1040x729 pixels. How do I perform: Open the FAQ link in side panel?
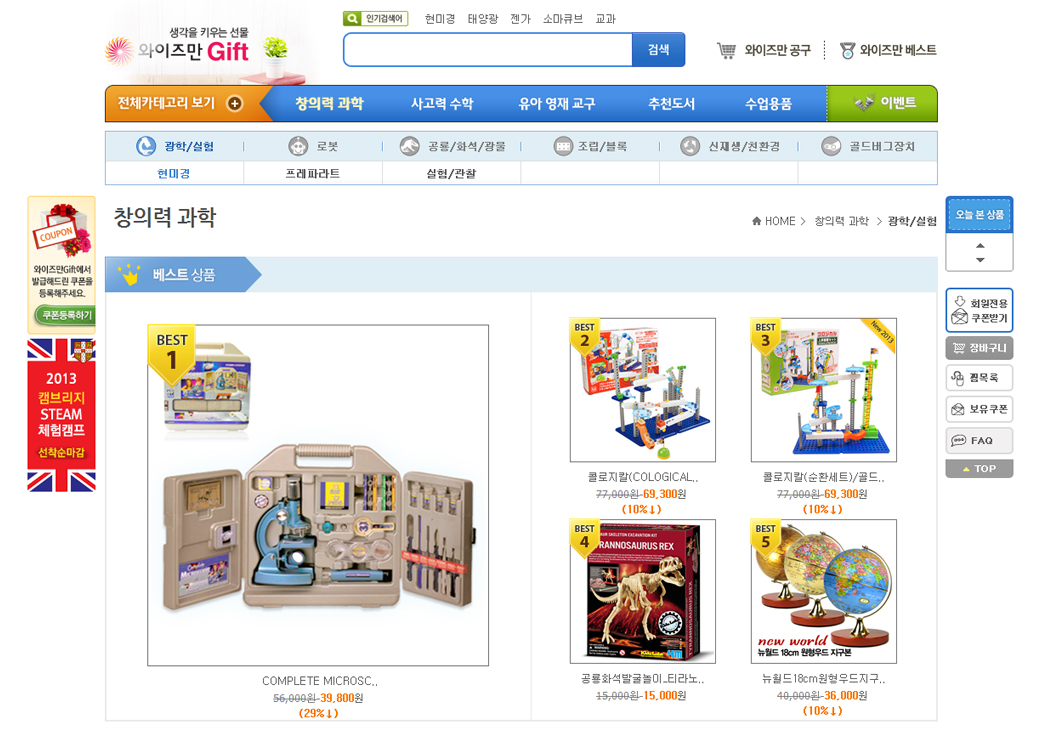pos(979,440)
